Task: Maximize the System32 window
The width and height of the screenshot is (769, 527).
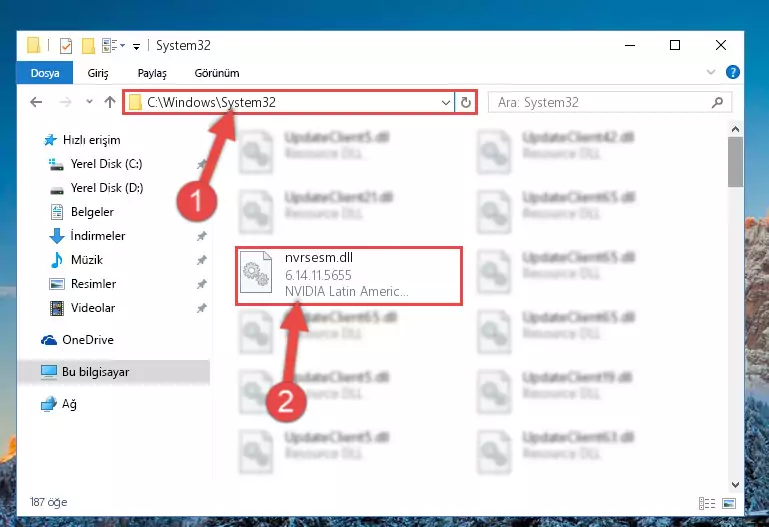Action: click(675, 45)
